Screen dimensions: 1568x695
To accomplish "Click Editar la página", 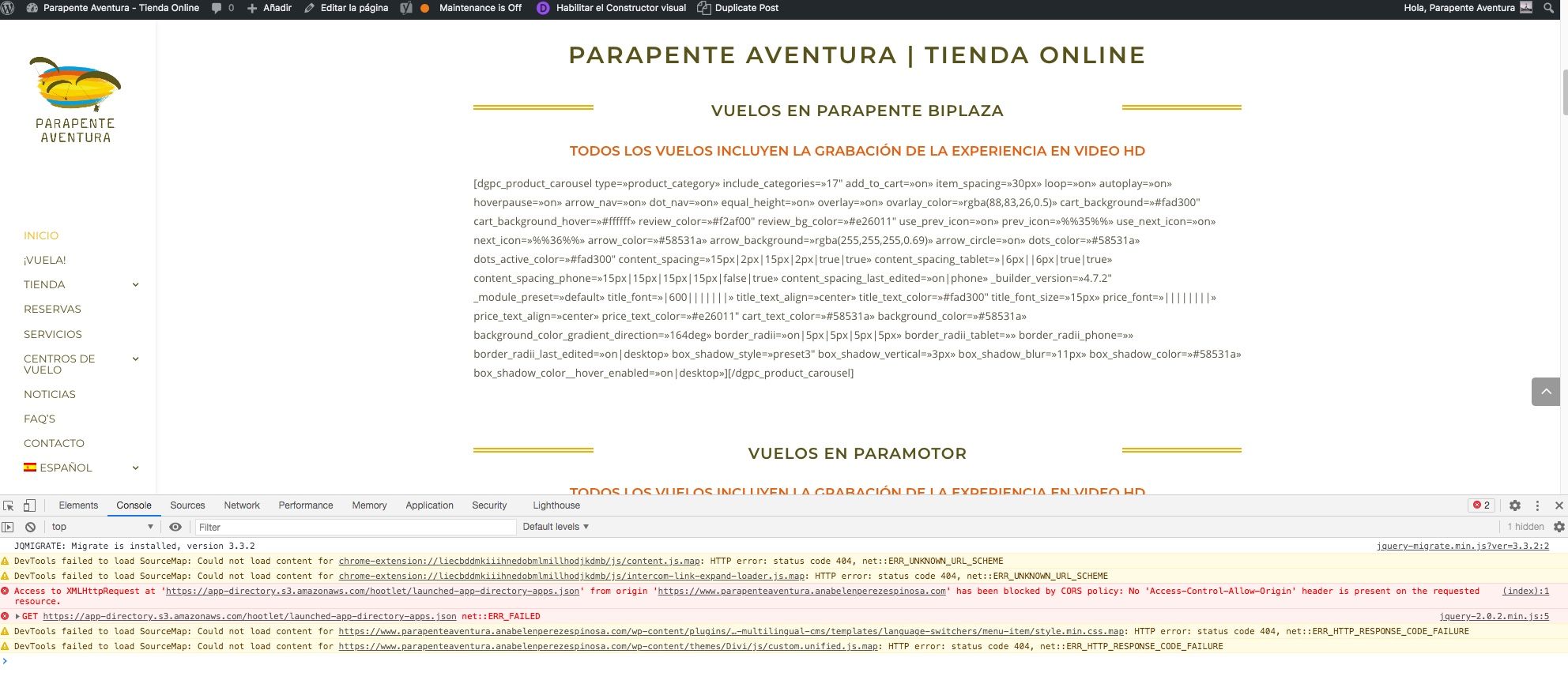I will 346,8.
